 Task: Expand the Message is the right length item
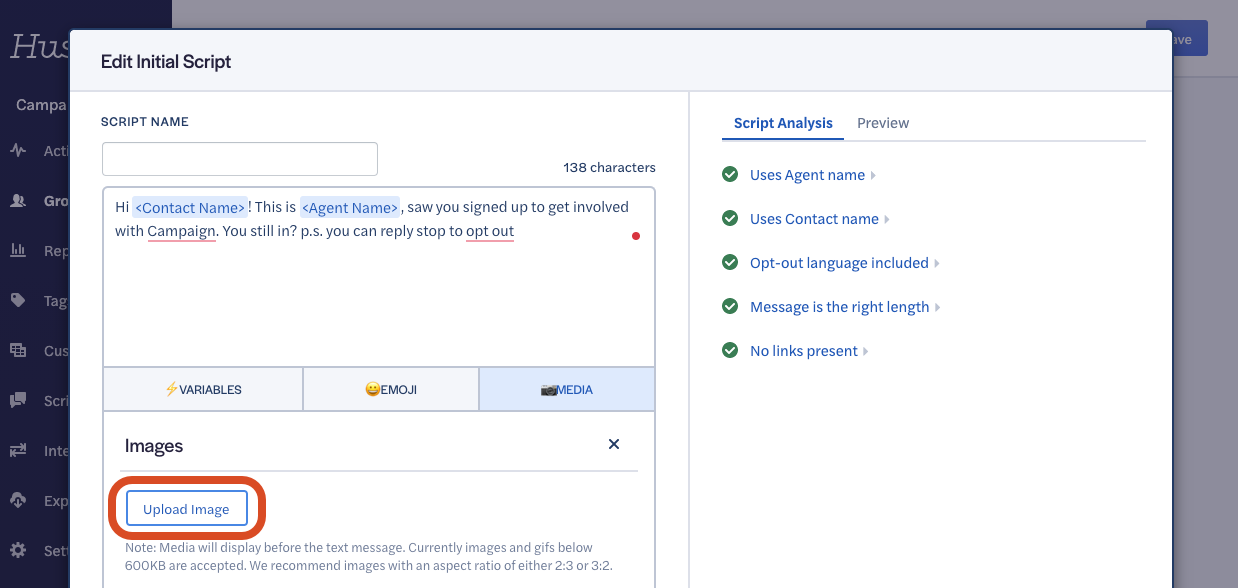point(845,307)
